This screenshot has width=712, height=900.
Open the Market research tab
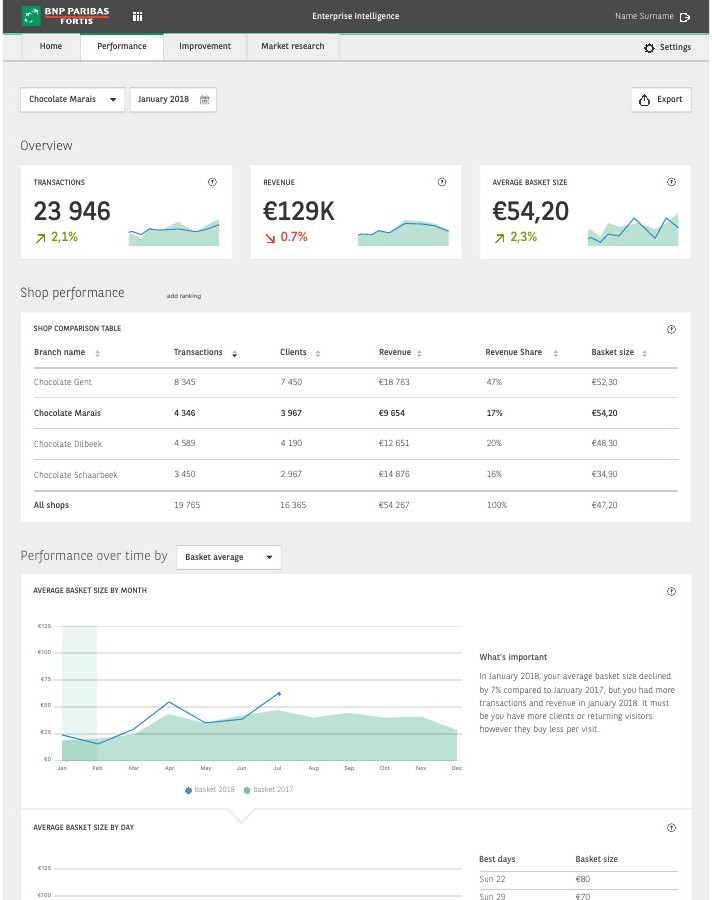pyautogui.click(x=293, y=46)
